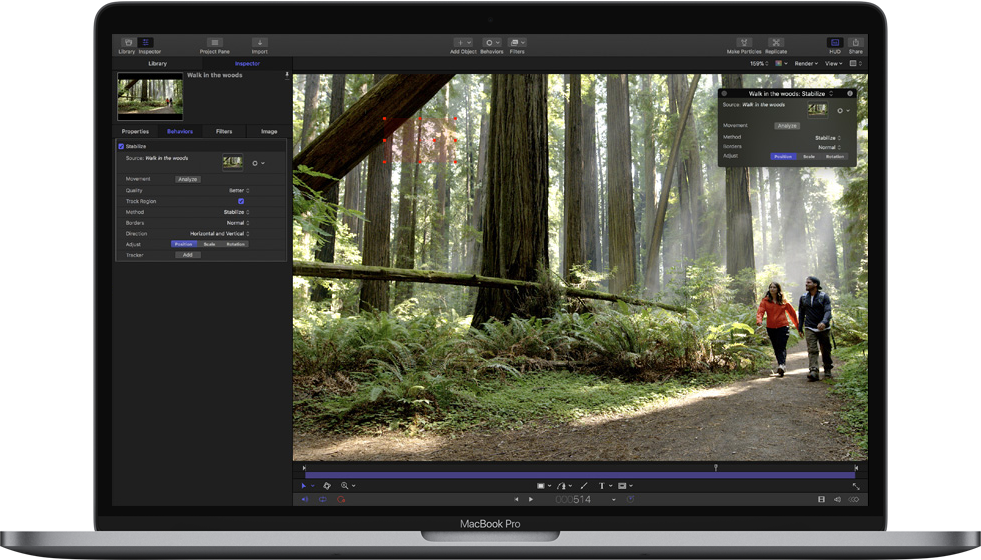Click the record button in the transport bar
Image resolution: width=981 pixels, height=560 pixels.
pyautogui.click(x=341, y=499)
